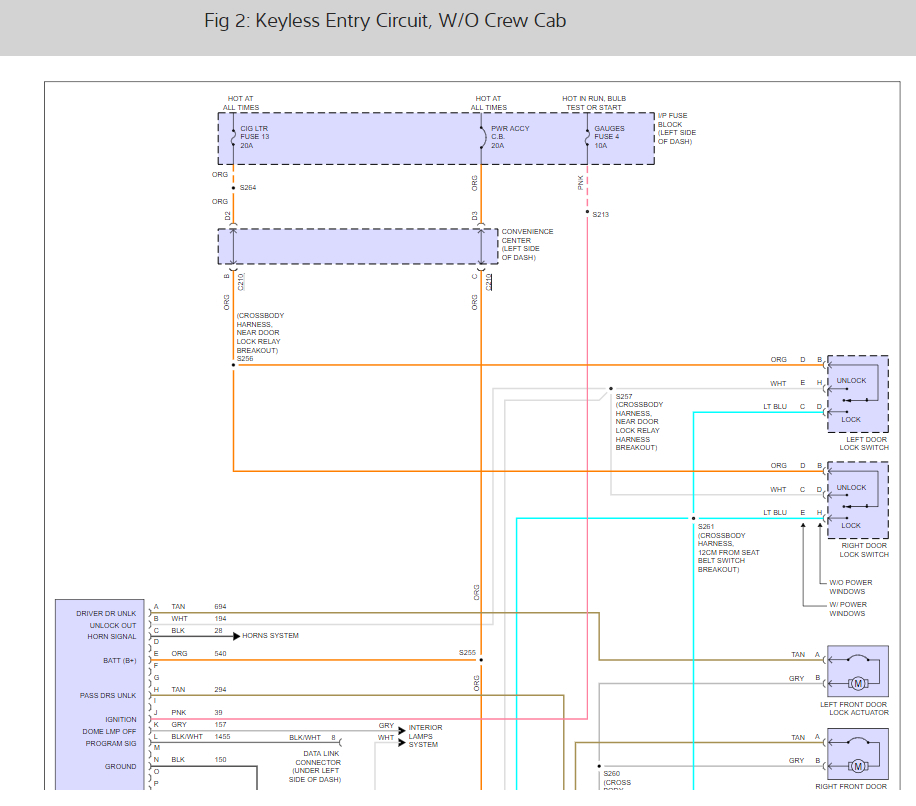This screenshot has height=806, width=916.
Task: Click the 'DRIVER DR UNLK' pin label
Action: pos(106,613)
